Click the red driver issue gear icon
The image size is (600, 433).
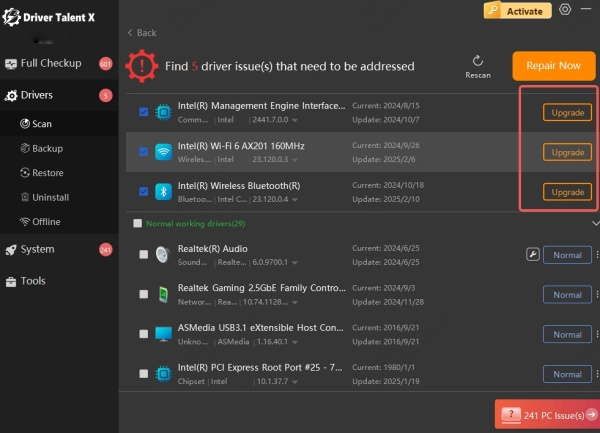(142, 67)
